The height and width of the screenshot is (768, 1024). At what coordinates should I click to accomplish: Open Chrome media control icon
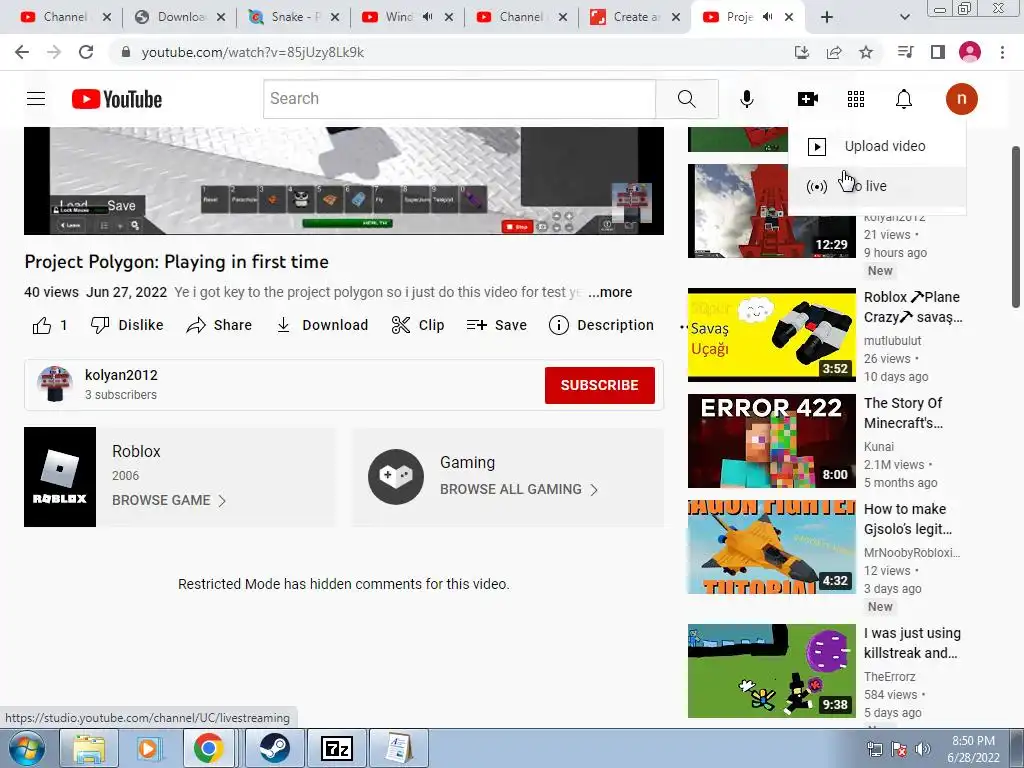click(905, 52)
